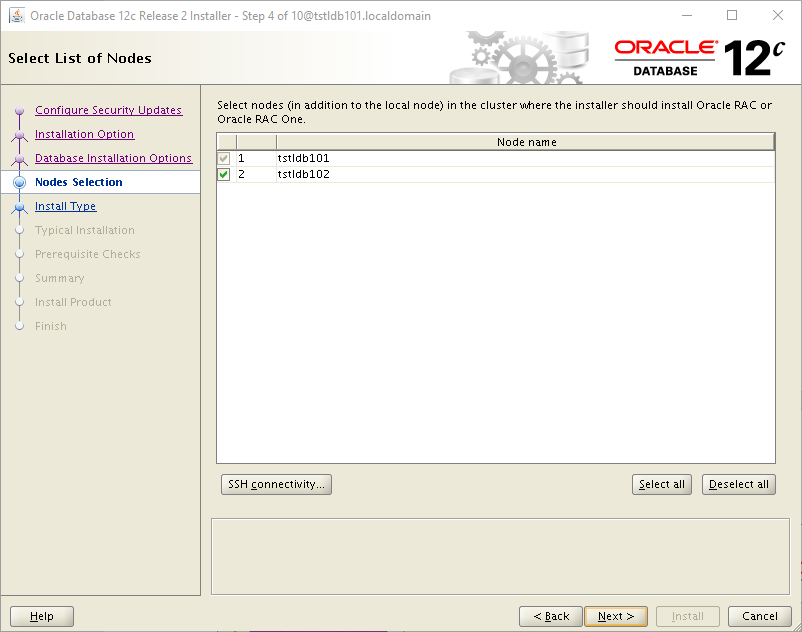This screenshot has width=802, height=632.
Task: Click row number 1 cell
Action: tap(256, 158)
